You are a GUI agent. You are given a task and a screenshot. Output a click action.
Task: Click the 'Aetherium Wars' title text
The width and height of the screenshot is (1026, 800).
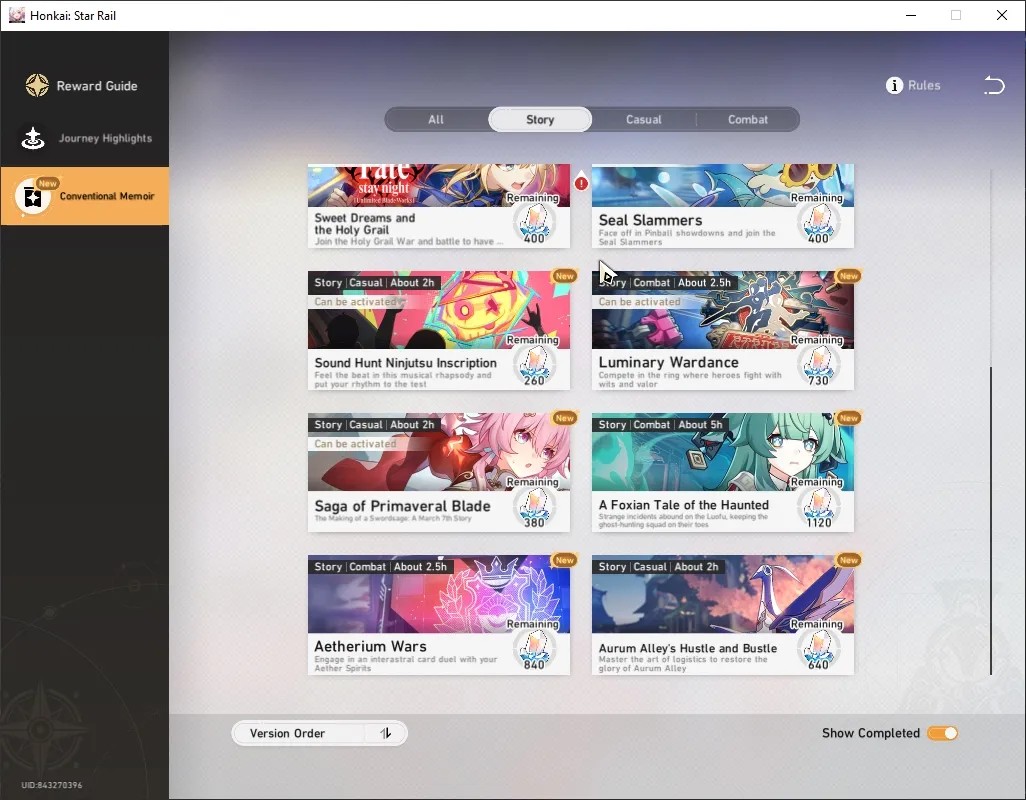pos(370,646)
